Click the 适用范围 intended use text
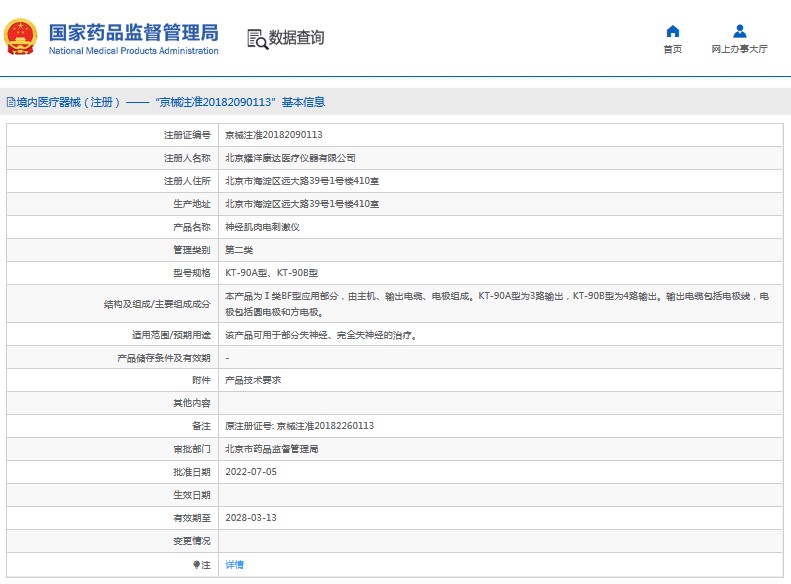The width and height of the screenshot is (791, 584). 321,335
